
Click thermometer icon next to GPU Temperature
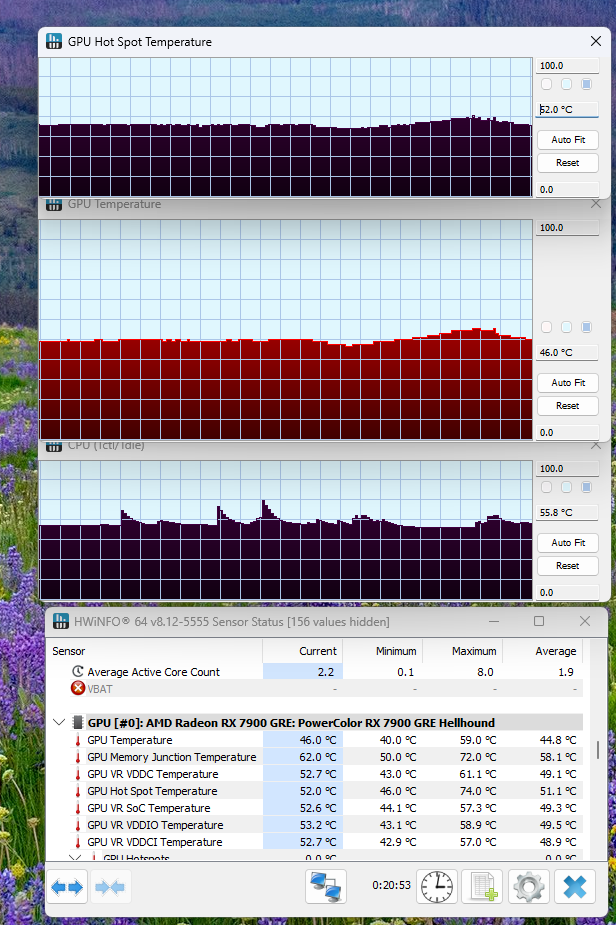pos(77,740)
